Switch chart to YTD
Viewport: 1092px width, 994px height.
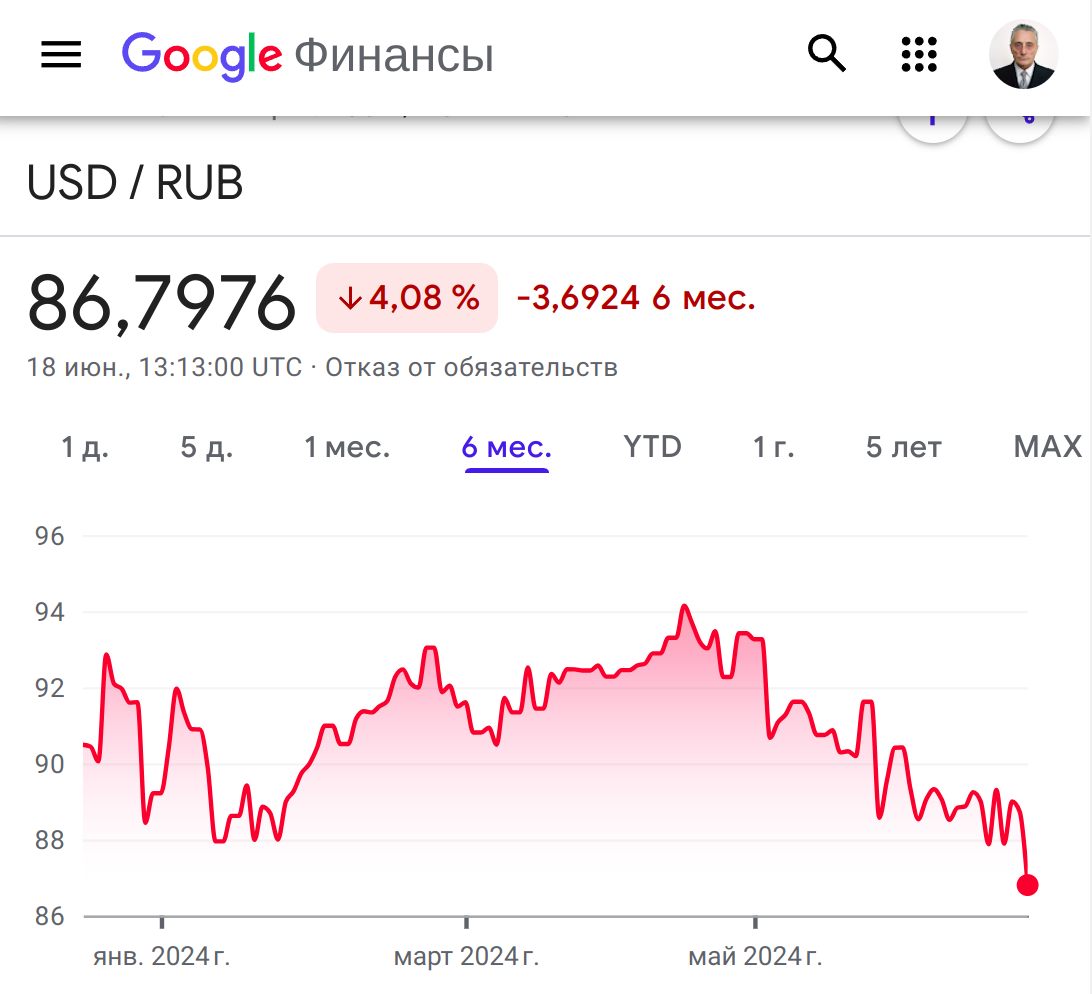pos(653,446)
